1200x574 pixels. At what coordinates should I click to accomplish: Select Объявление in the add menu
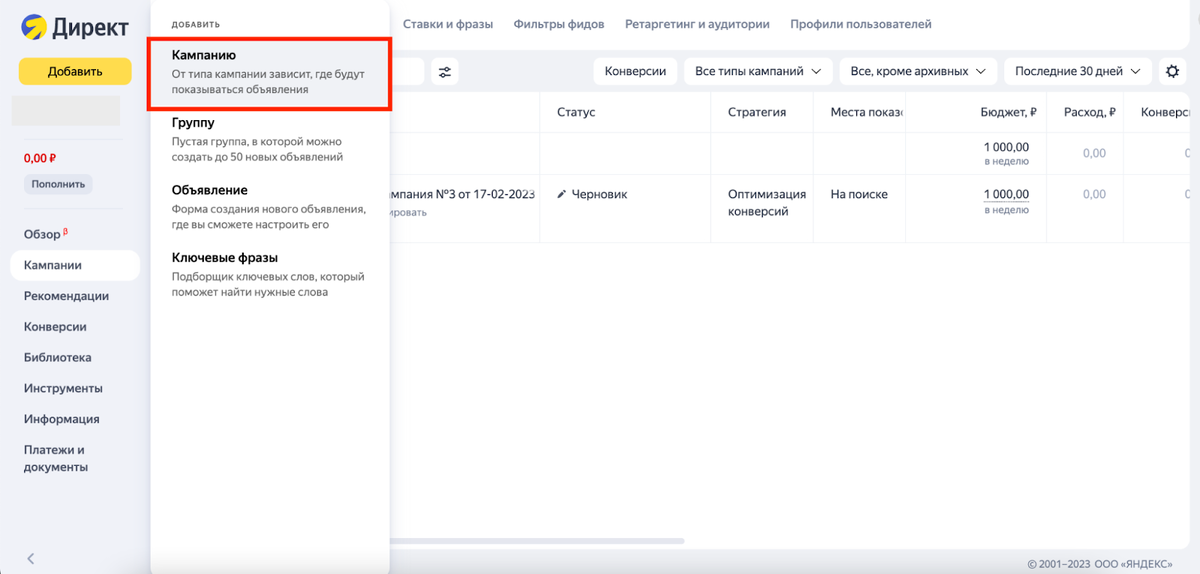pyautogui.click(x=269, y=207)
